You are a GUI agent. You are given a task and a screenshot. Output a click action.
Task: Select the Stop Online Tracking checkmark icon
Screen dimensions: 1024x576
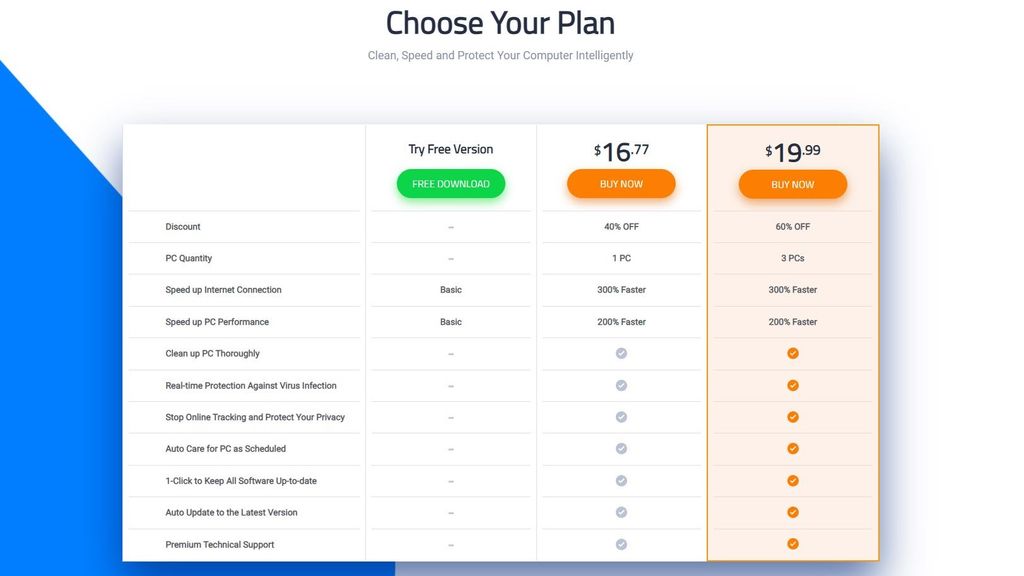793,417
